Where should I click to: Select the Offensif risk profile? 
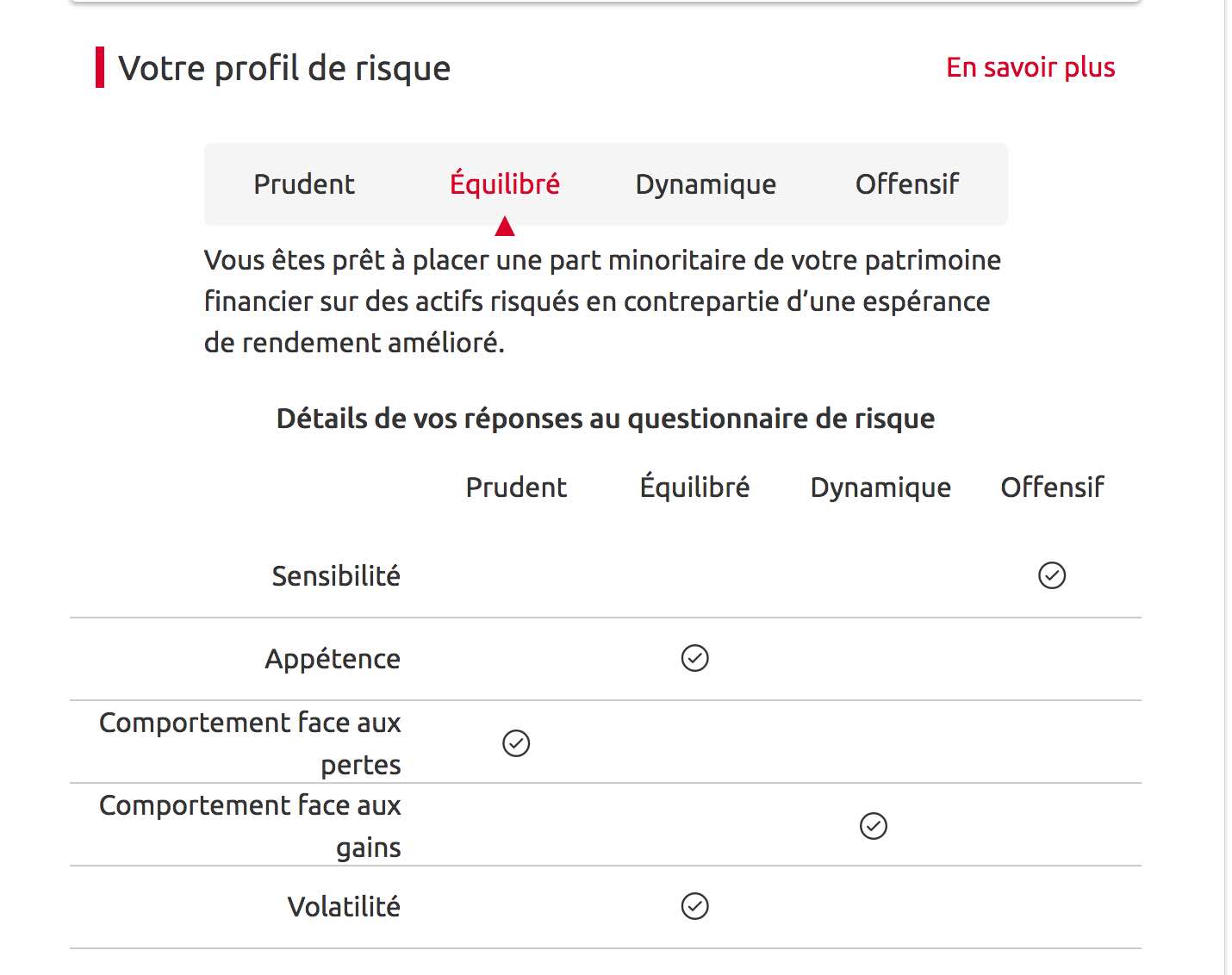click(907, 184)
